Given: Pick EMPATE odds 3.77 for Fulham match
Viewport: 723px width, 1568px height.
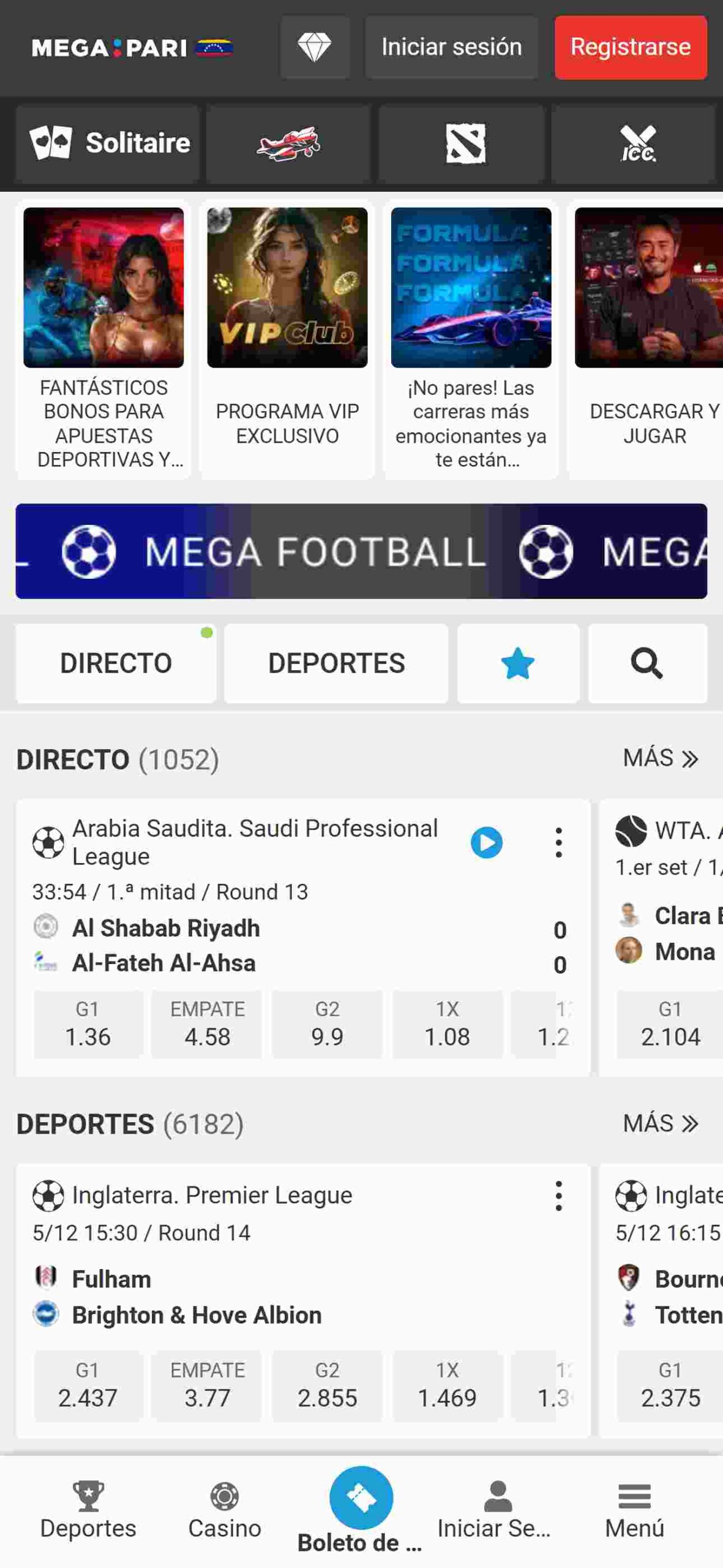Looking at the screenshot, I should pos(207,1385).
